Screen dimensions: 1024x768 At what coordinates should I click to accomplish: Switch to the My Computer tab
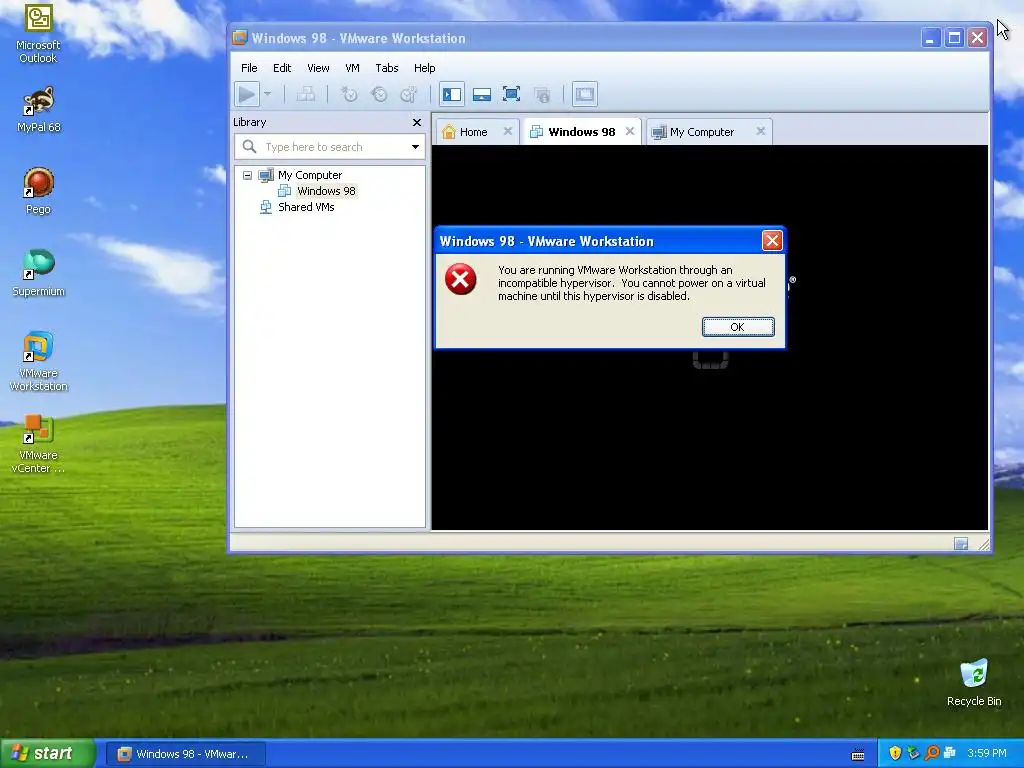point(701,132)
